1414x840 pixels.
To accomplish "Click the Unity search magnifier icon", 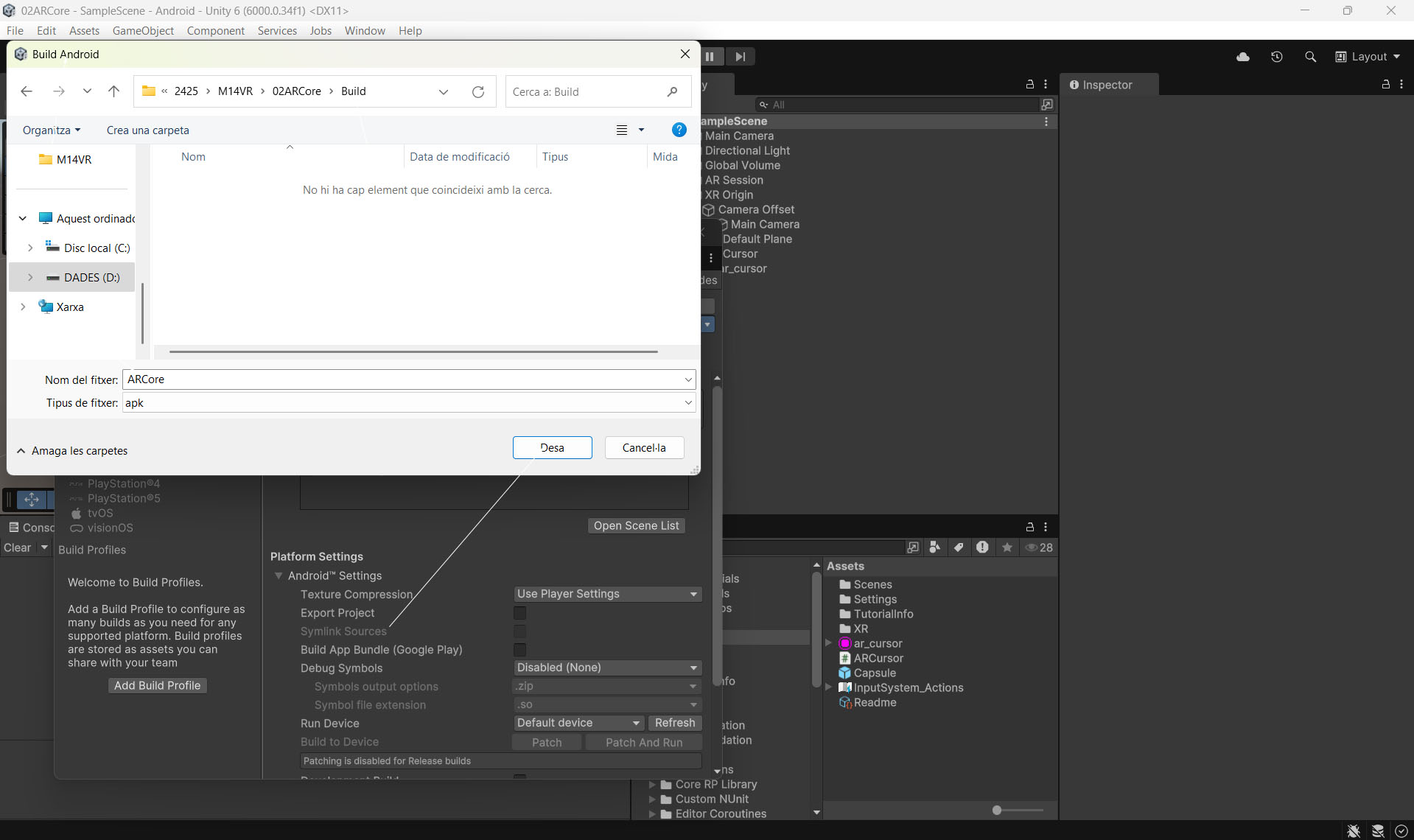I will pos(1310,57).
